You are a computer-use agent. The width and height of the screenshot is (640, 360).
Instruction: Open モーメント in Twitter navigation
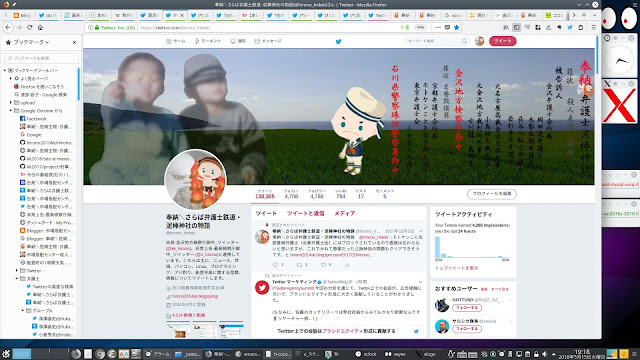208,41
